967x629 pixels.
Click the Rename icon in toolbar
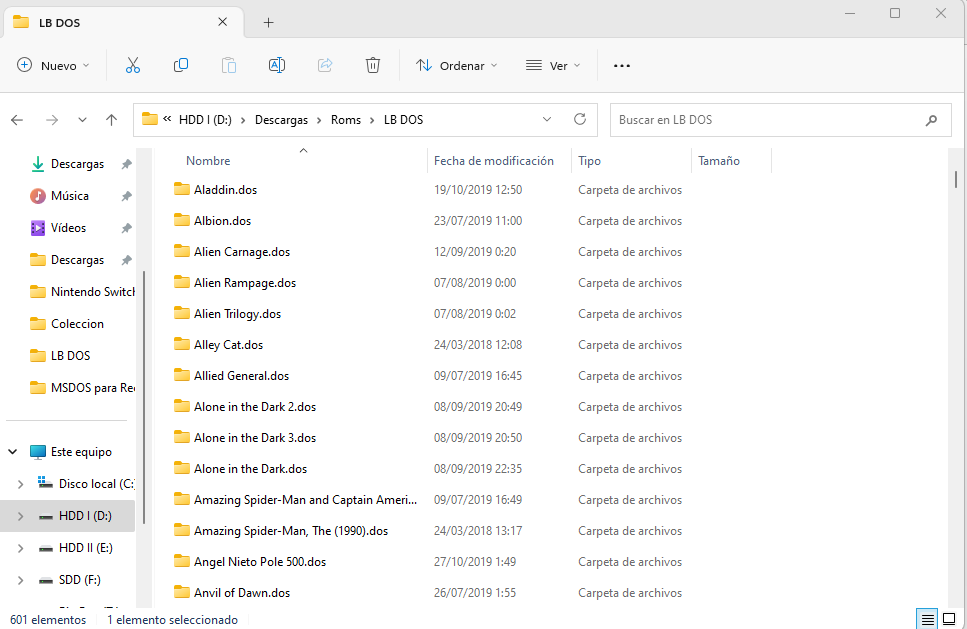[277, 65]
